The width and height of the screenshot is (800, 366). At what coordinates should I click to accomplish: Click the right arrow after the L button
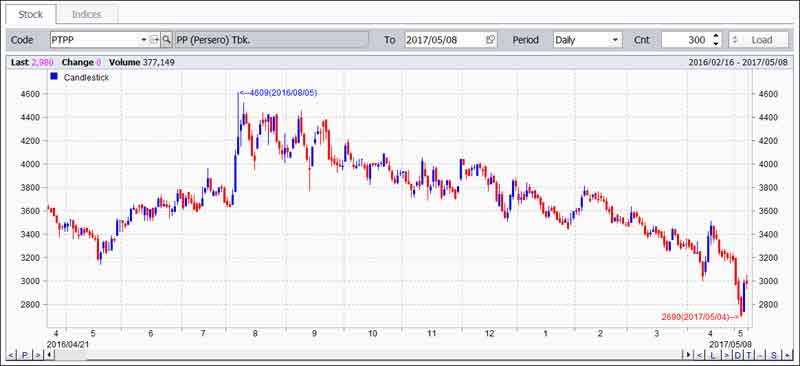pos(727,355)
